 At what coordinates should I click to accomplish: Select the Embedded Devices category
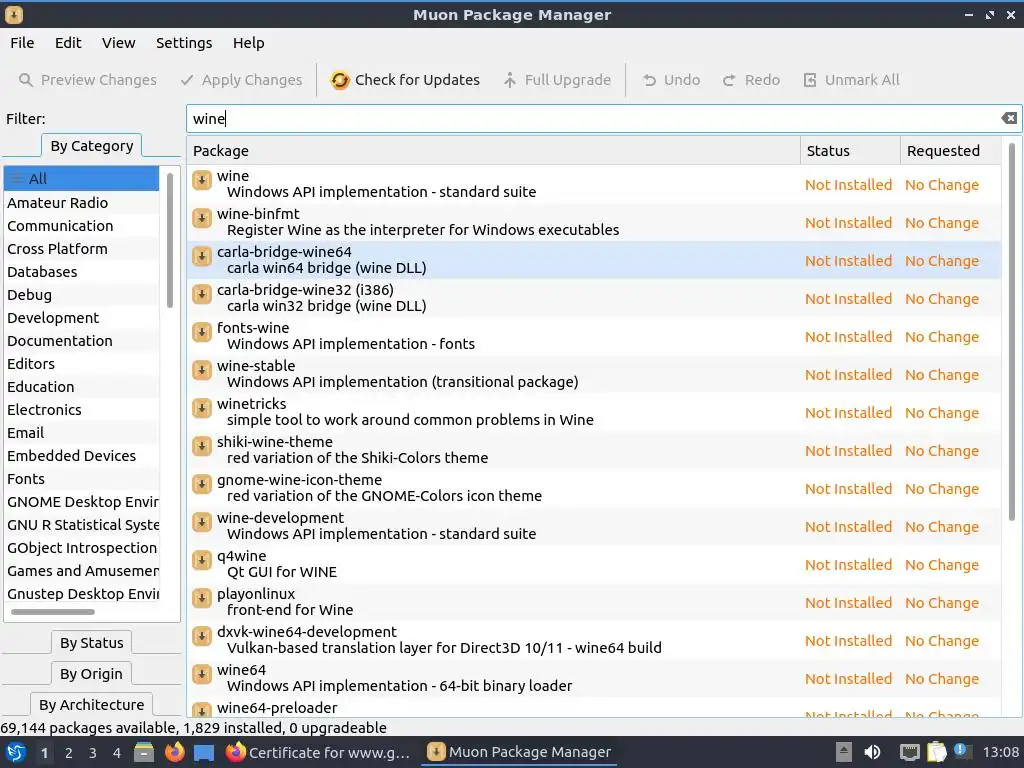82,456
